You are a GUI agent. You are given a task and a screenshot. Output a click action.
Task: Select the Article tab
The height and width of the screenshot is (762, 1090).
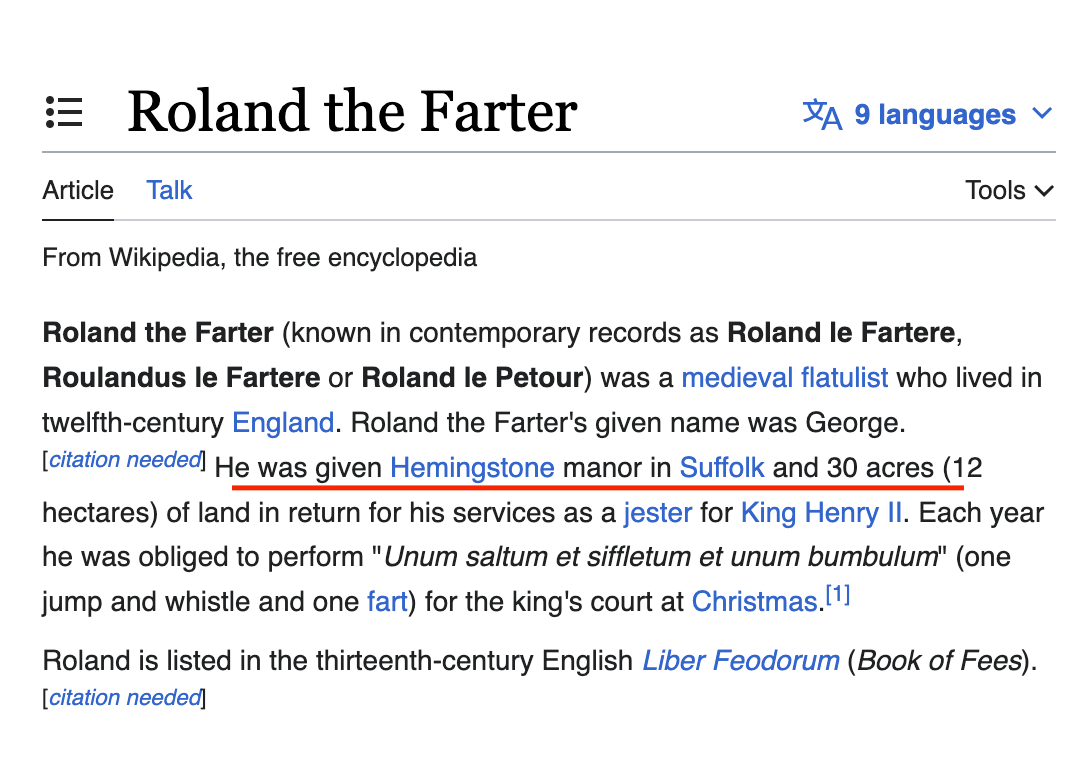[x=77, y=190]
